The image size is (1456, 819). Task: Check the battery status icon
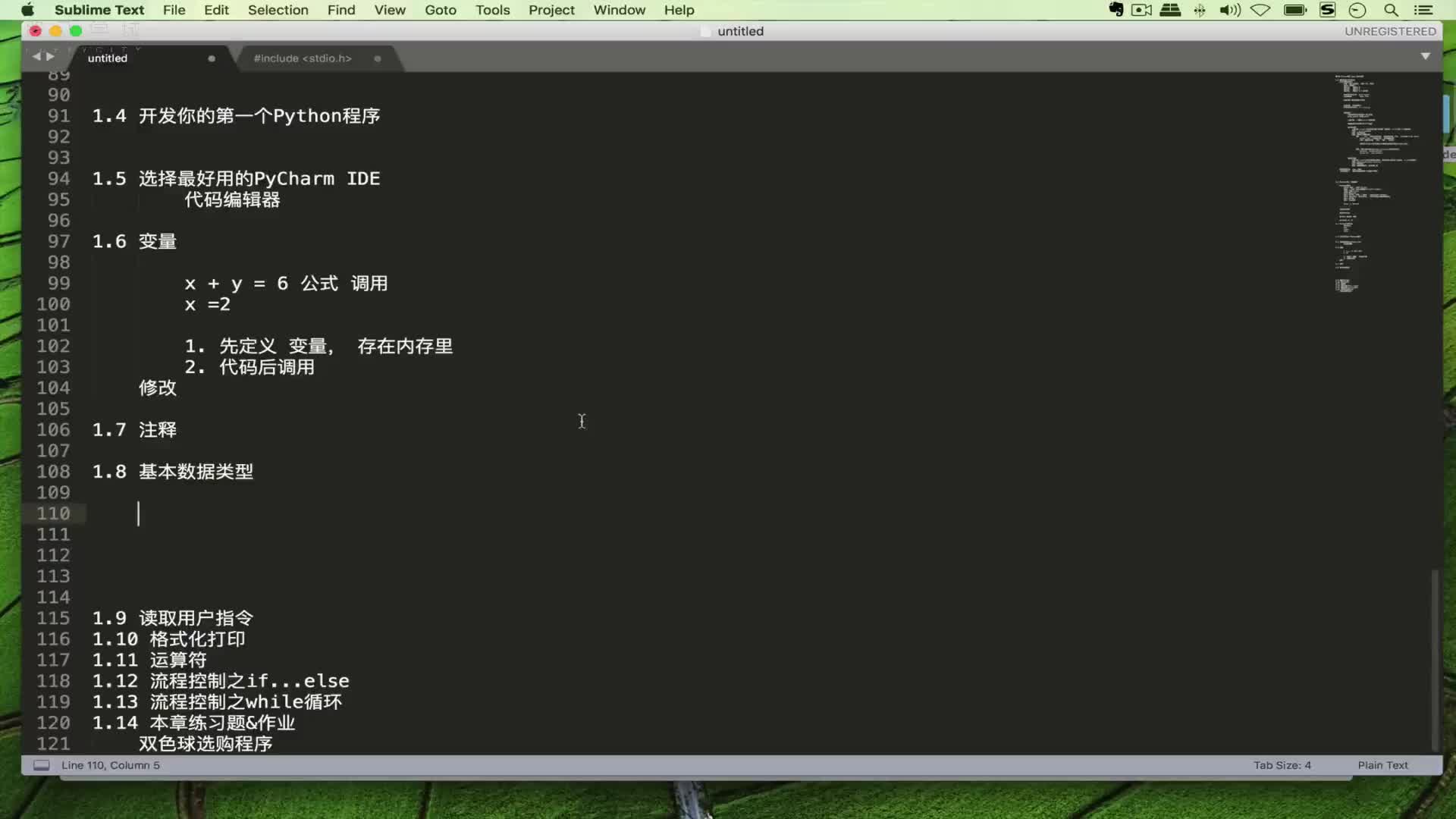(x=1295, y=10)
